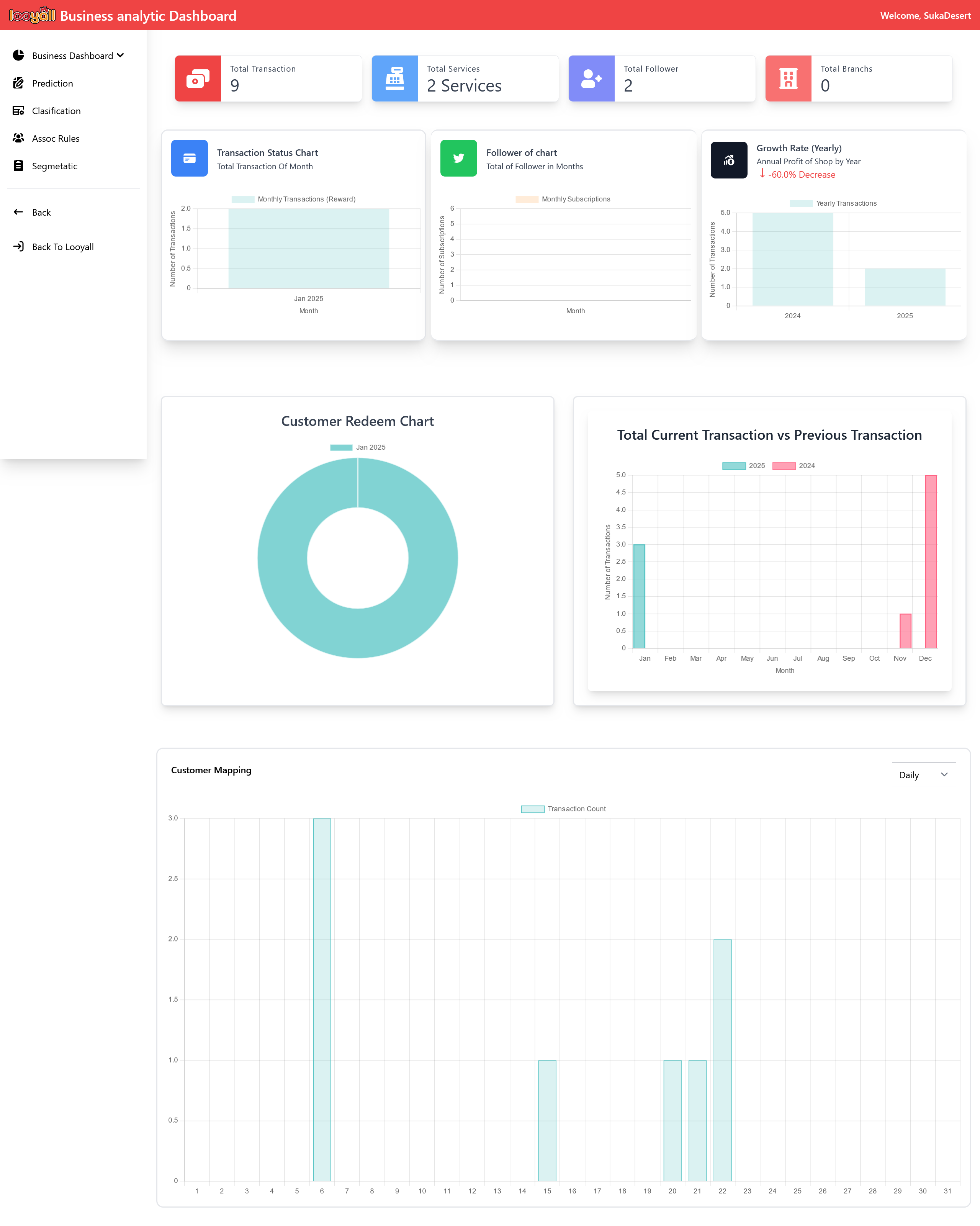Toggle the 2024 series legend

(793, 465)
